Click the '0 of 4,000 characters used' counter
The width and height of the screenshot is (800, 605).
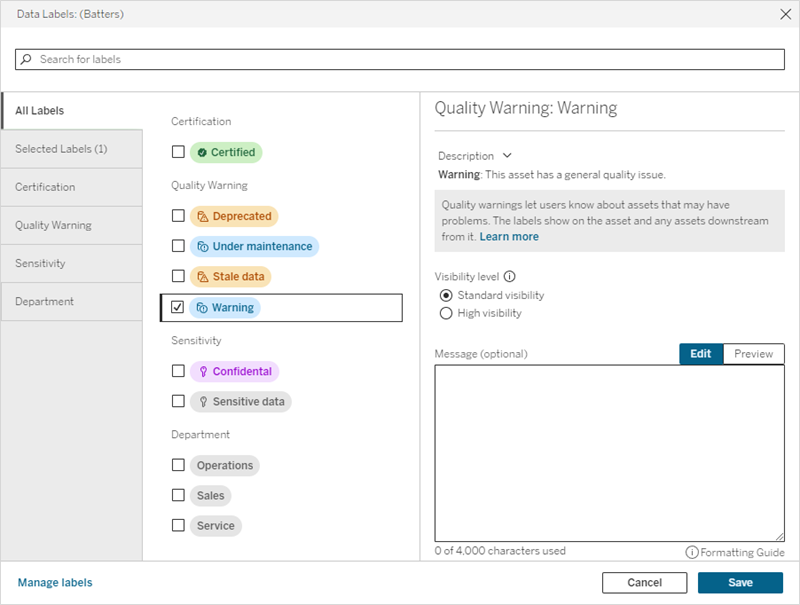pyautogui.click(x=500, y=551)
